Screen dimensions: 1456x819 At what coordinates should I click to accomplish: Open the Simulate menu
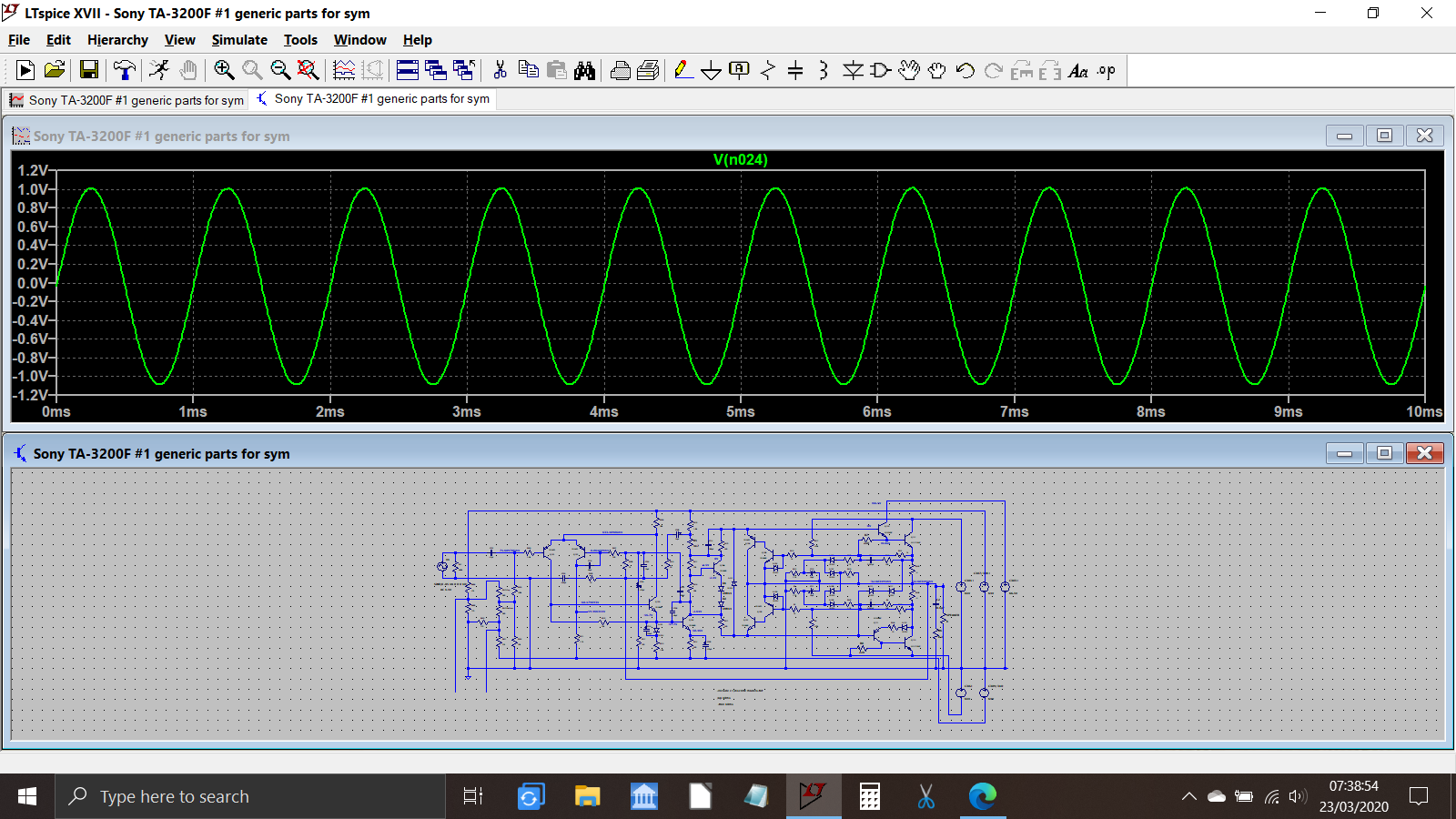(x=239, y=40)
